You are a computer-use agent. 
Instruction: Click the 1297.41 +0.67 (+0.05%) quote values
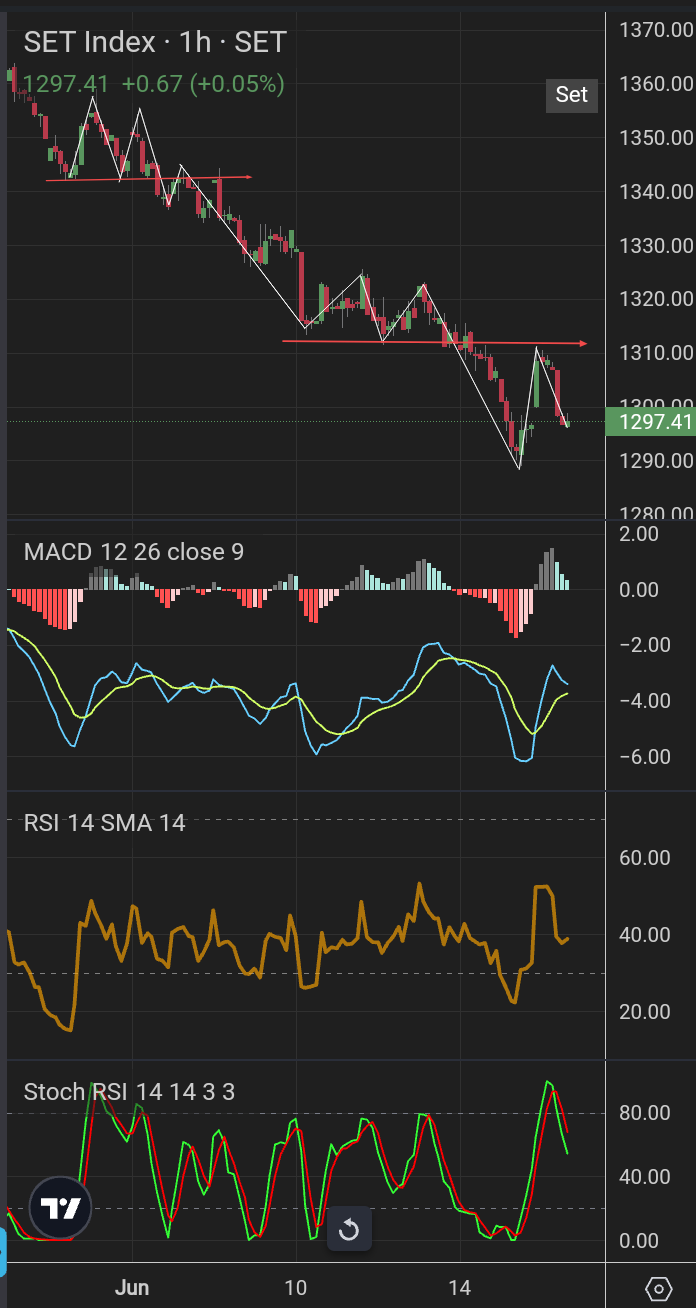click(153, 84)
